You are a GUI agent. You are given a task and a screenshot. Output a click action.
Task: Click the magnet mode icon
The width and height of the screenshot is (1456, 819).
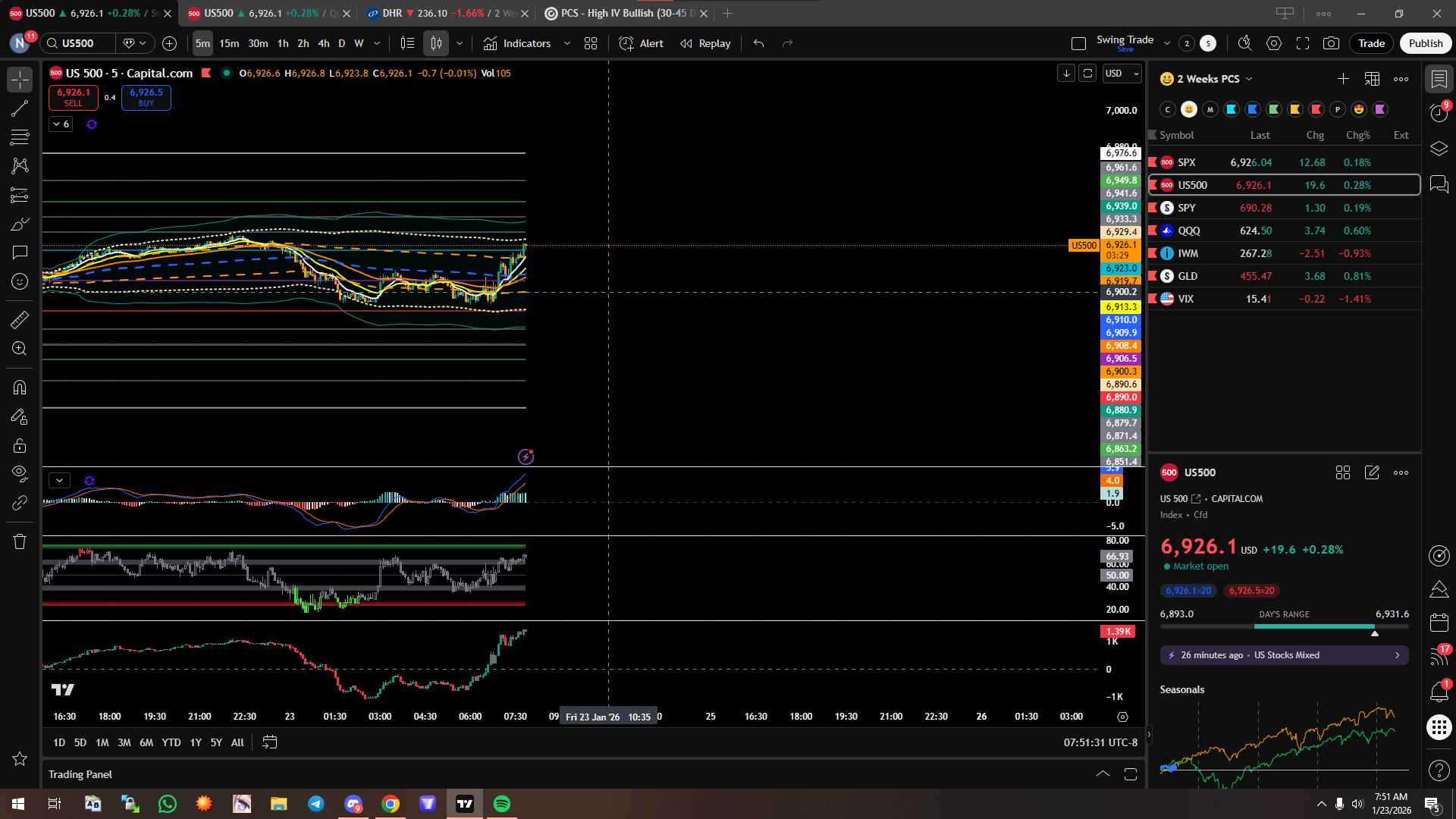tap(20, 388)
